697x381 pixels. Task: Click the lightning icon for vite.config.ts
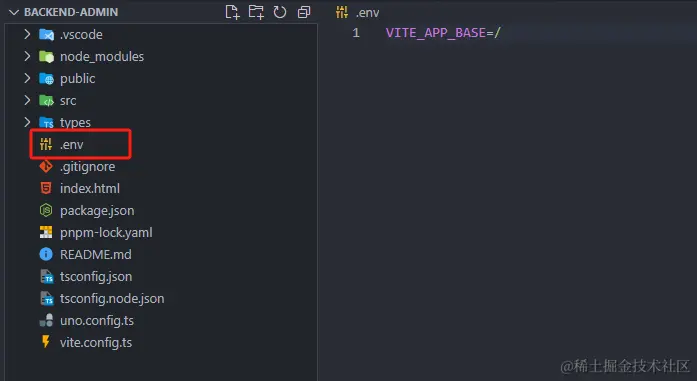(x=45, y=342)
